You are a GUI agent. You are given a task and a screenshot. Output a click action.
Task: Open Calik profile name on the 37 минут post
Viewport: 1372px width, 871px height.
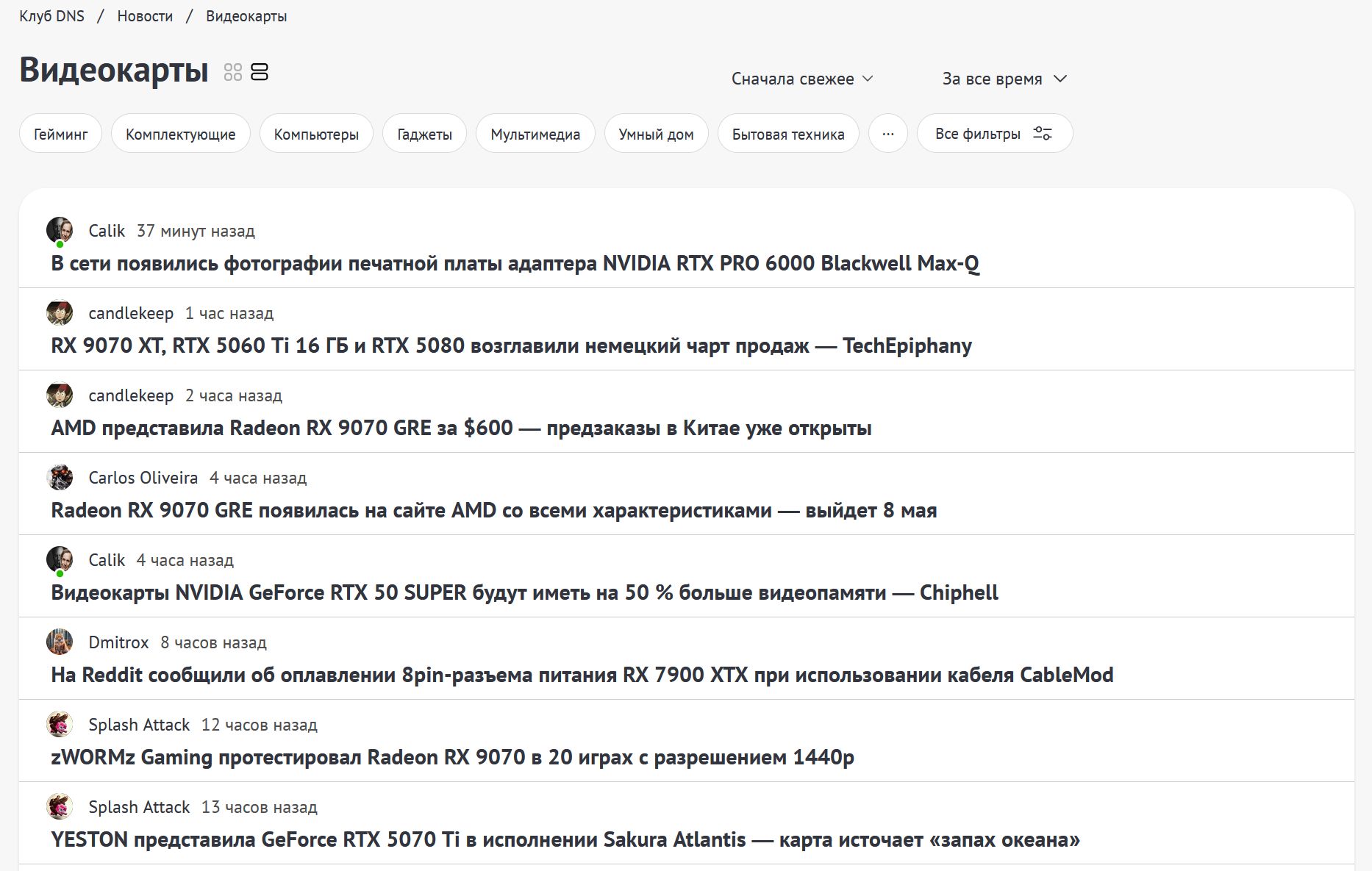[107, 231]
